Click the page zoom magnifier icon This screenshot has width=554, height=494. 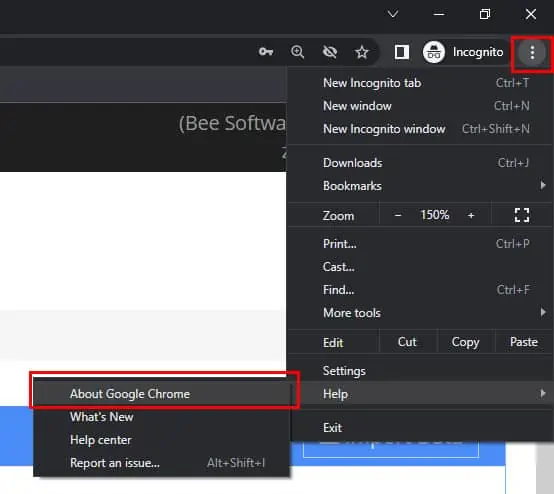[x=297, y=52]
